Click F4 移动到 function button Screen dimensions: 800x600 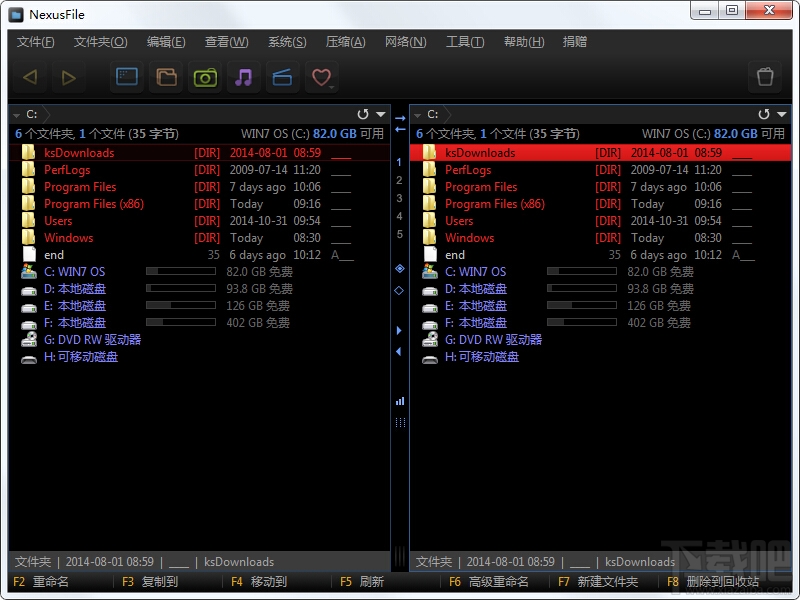[259, 582]
